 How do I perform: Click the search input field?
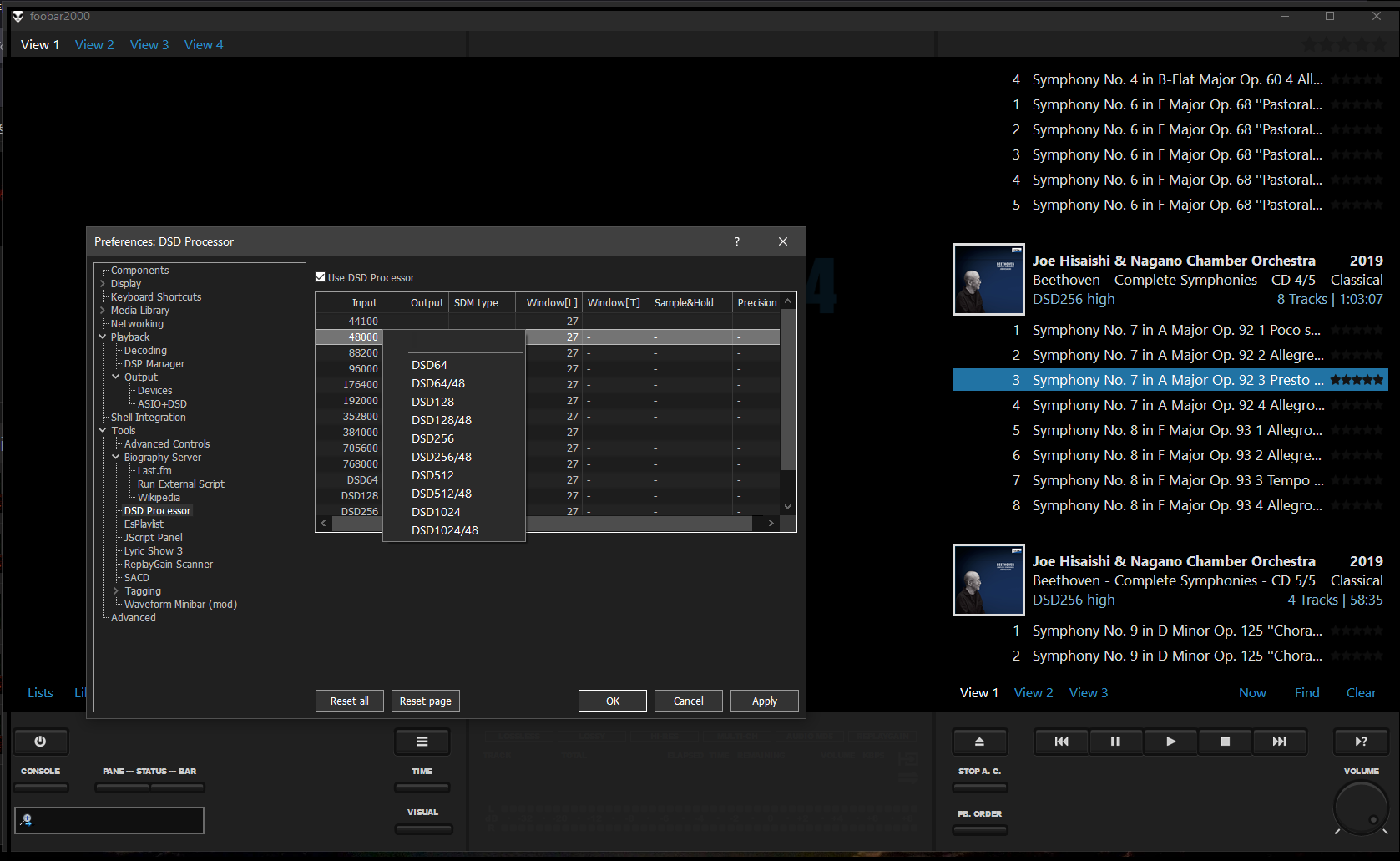tap(109, 820)
